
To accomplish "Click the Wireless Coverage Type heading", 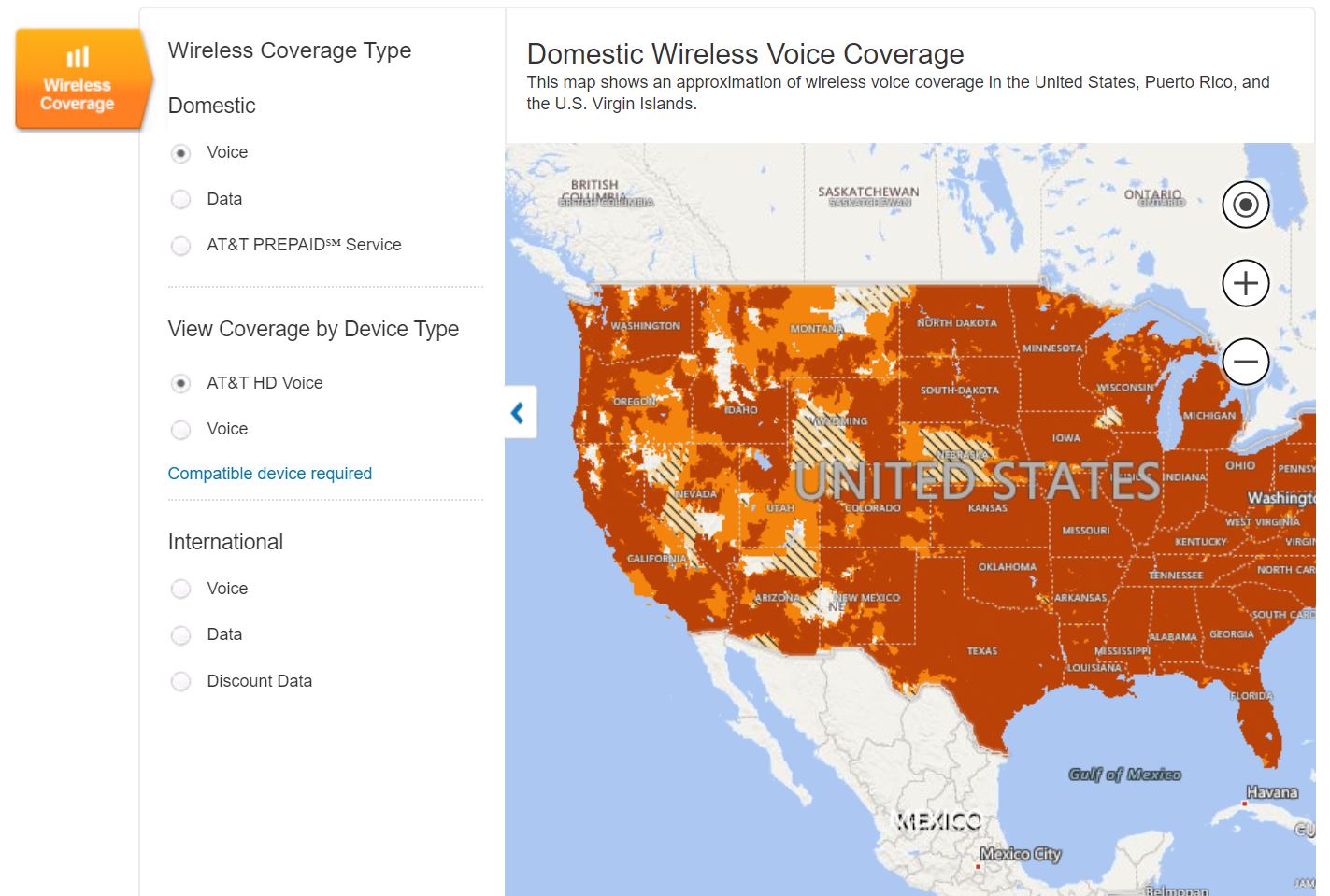I will (x=290, y=50).
